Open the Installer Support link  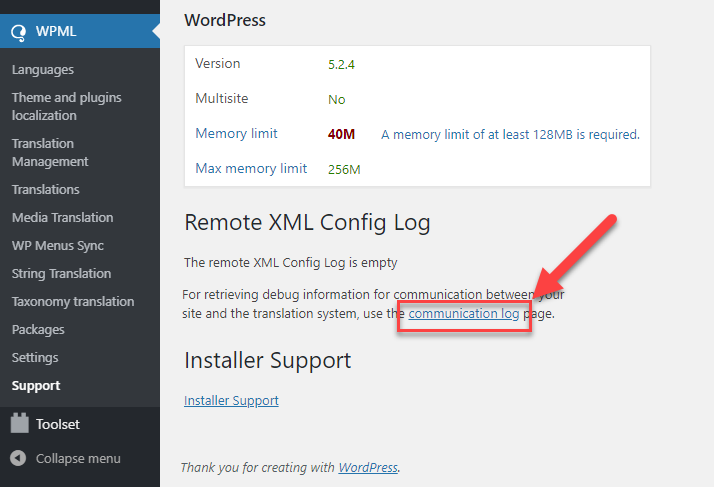[231, 400]
